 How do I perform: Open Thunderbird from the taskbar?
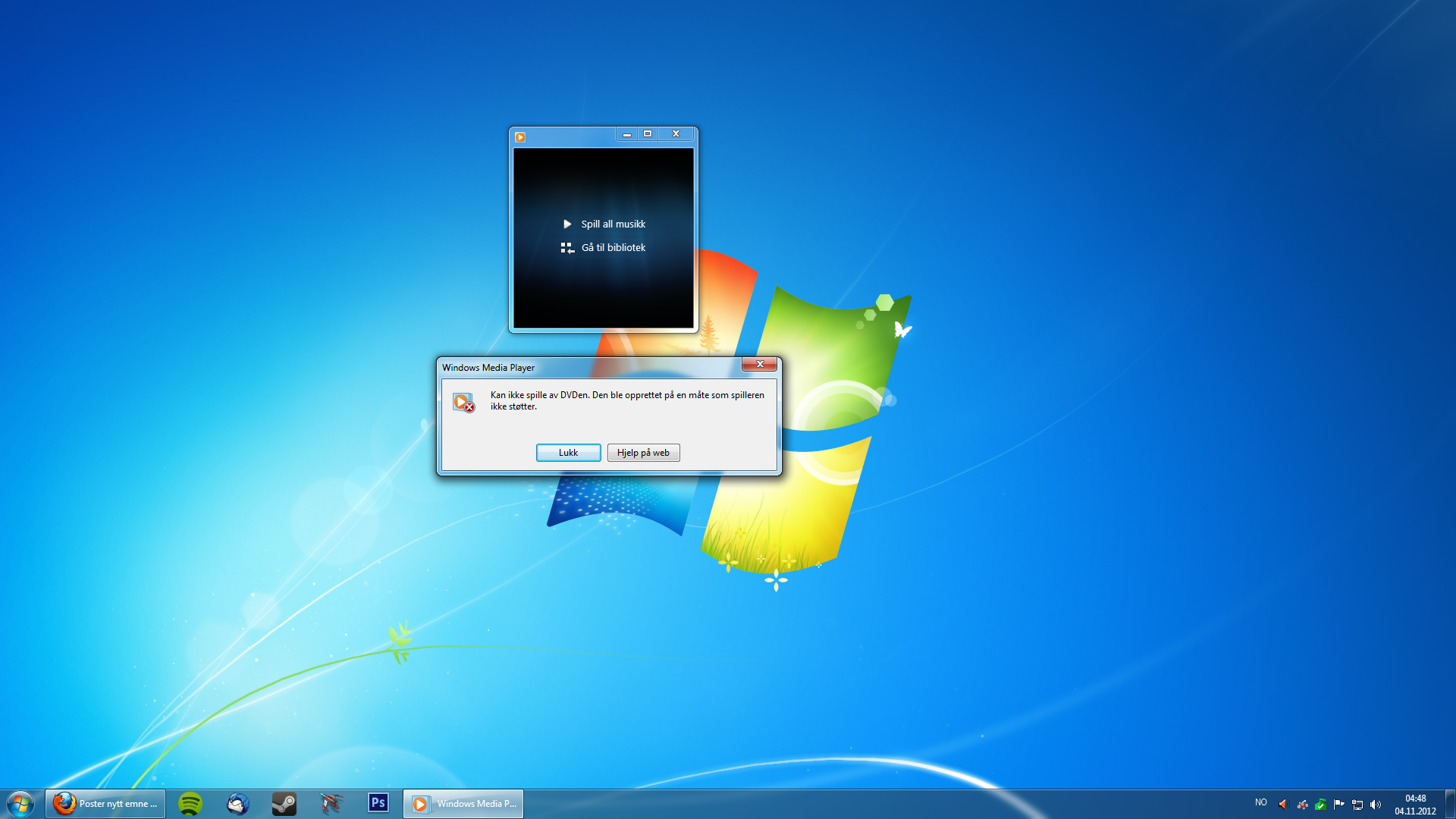237,804
